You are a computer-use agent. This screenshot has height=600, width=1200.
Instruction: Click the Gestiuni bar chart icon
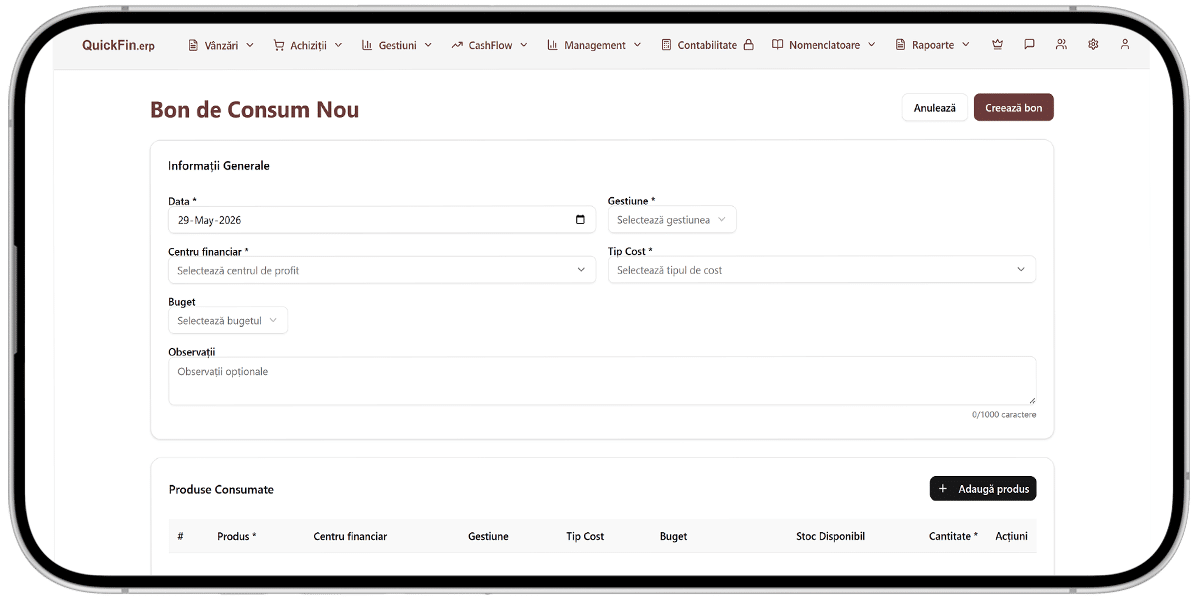367,45
